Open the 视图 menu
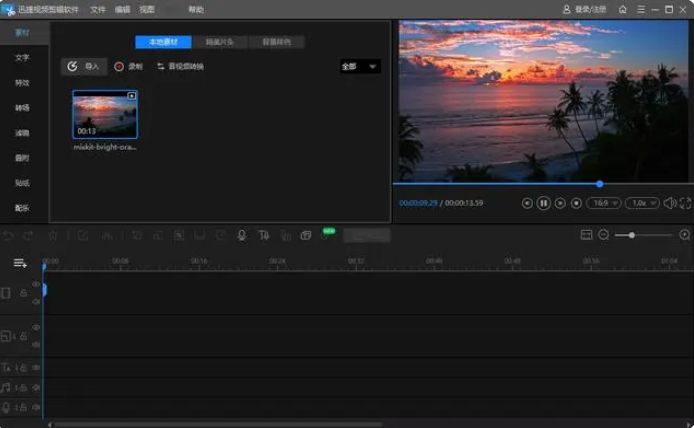 [147, 9]
